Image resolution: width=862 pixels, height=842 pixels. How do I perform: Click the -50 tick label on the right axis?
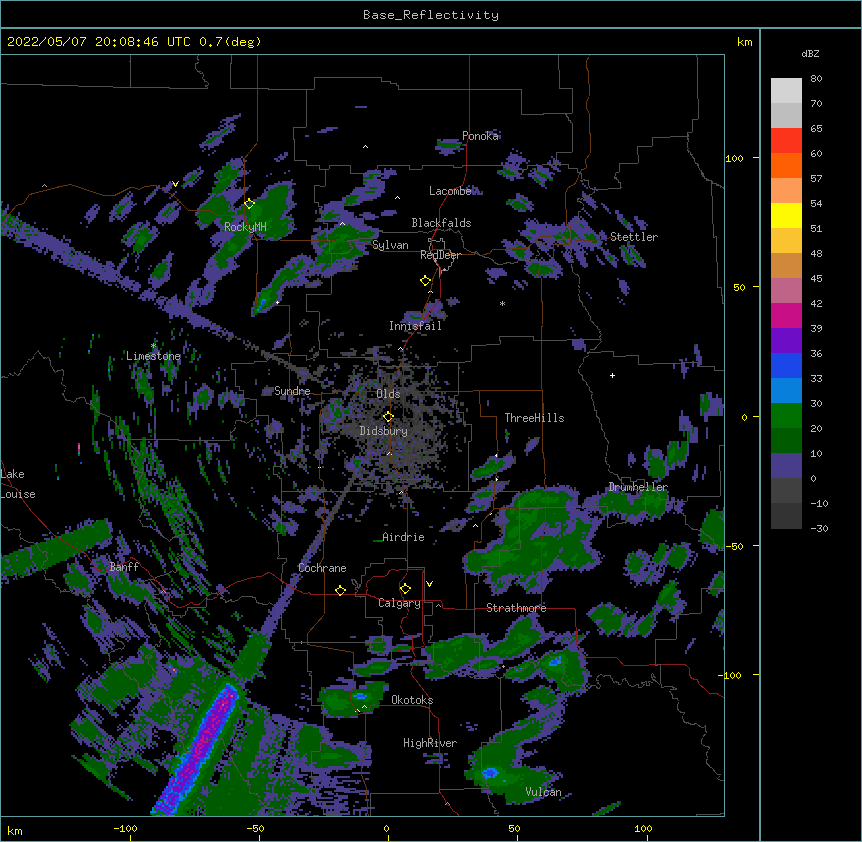pyautogui.click(x=734, y=546)
